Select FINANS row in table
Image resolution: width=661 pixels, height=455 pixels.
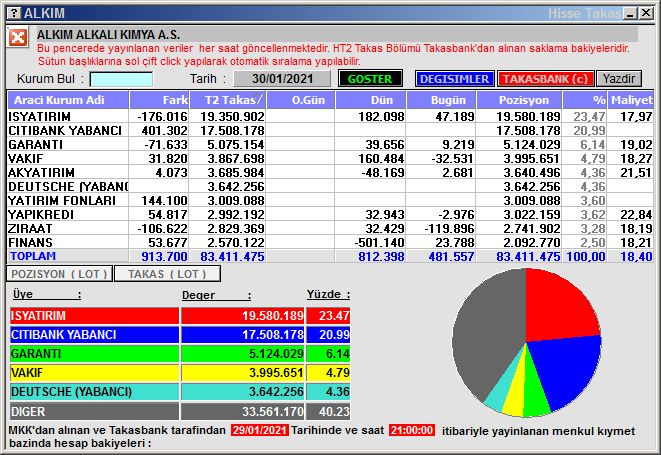[x=330, y=242]
